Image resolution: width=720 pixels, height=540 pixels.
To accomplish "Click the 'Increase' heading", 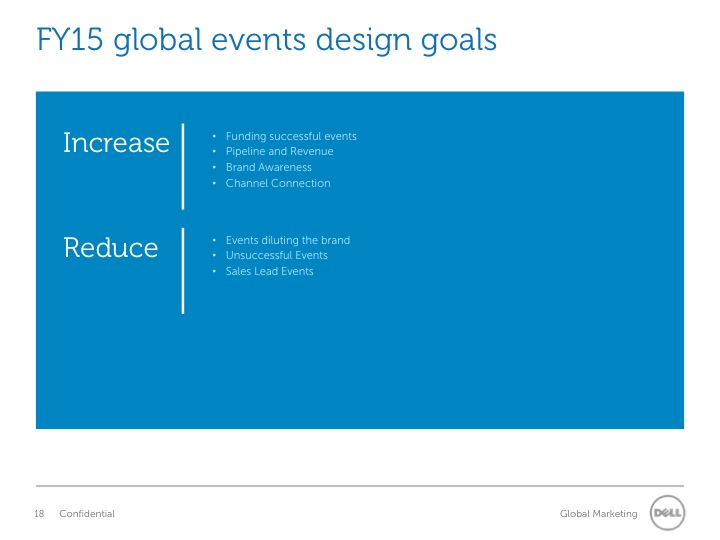I will 116,142.
